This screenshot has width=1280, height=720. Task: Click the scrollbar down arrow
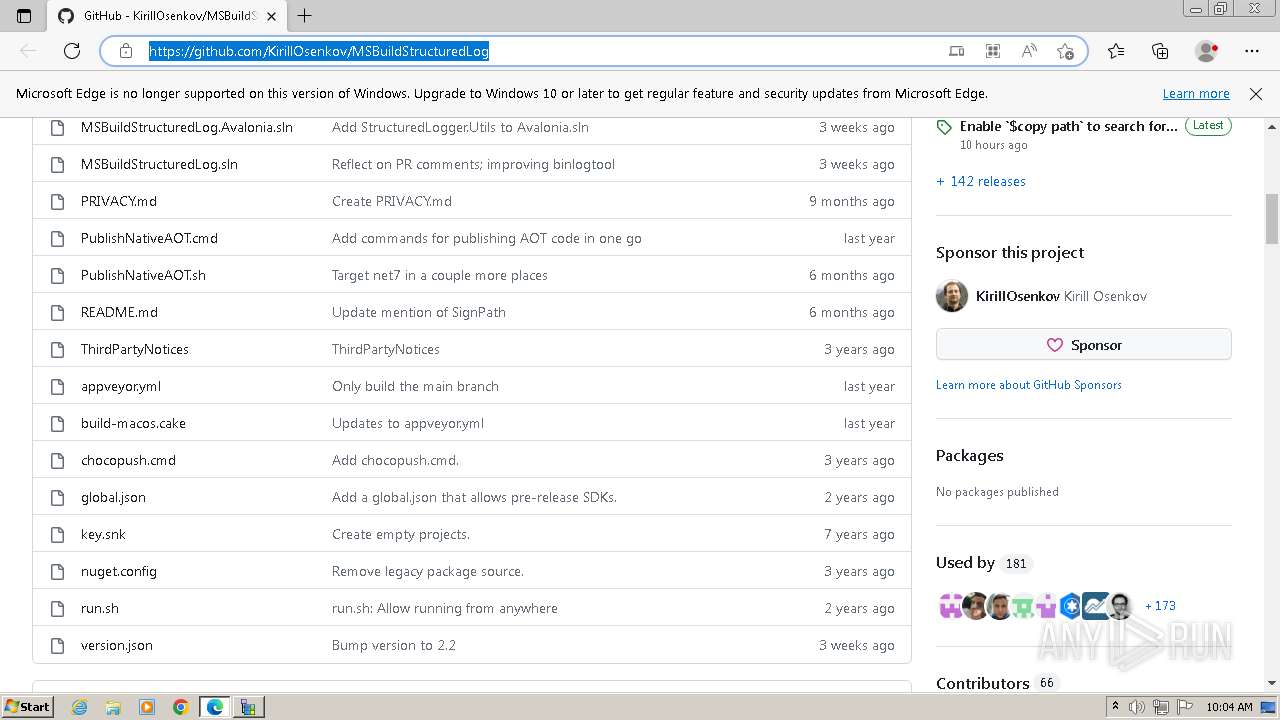click(1272, 683)
